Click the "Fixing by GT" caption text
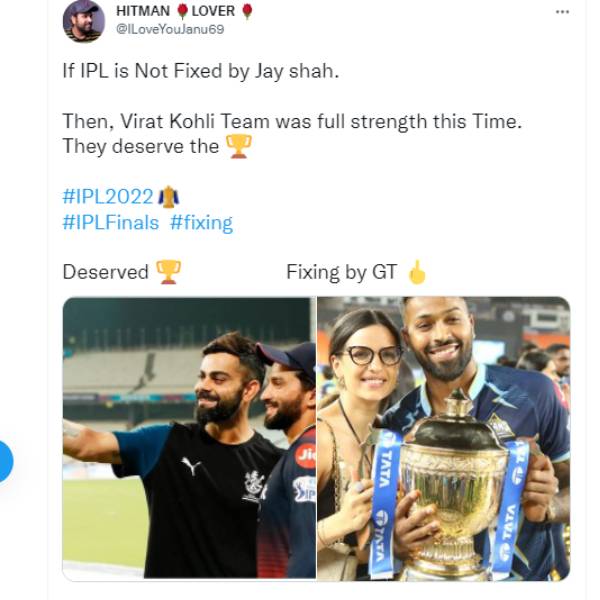Image resolution: width=600 pixels, height=600 pixels. 341,271
